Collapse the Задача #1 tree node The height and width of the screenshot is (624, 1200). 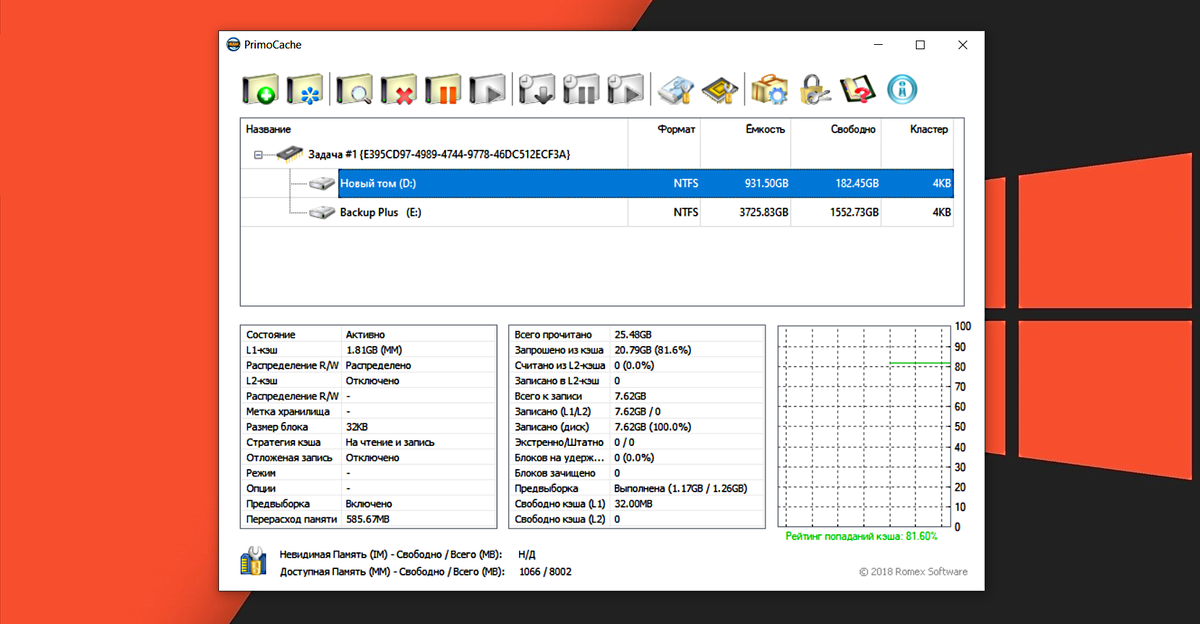tap(258, 155)
